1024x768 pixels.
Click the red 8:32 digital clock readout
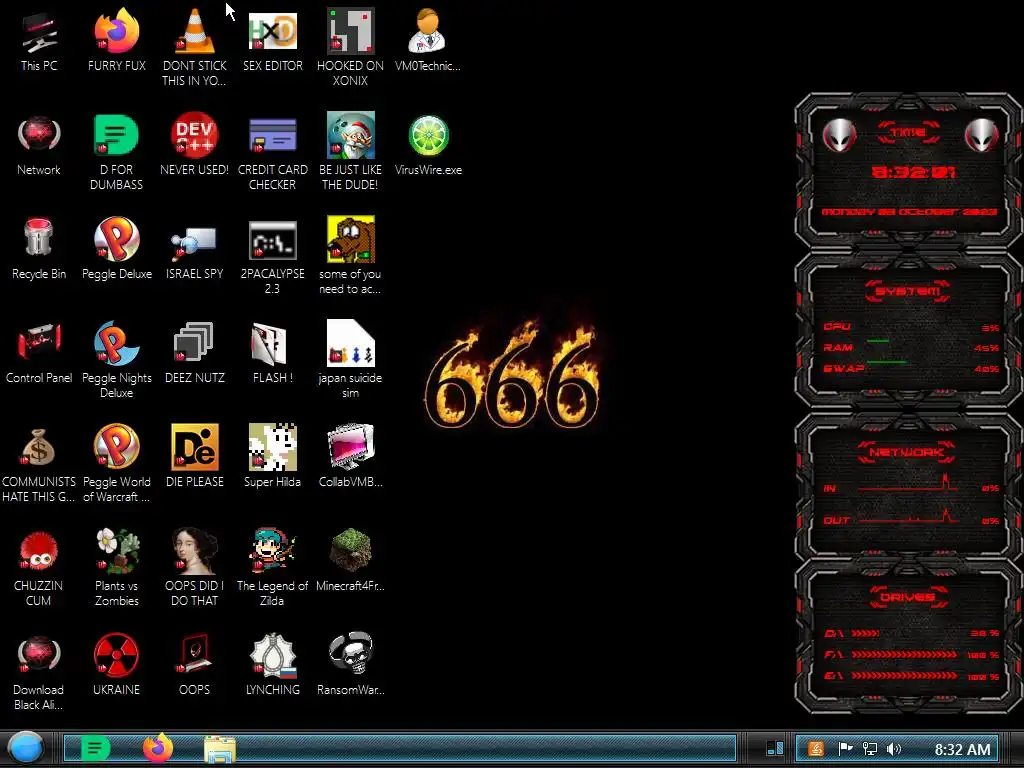(x=913, y=172)
